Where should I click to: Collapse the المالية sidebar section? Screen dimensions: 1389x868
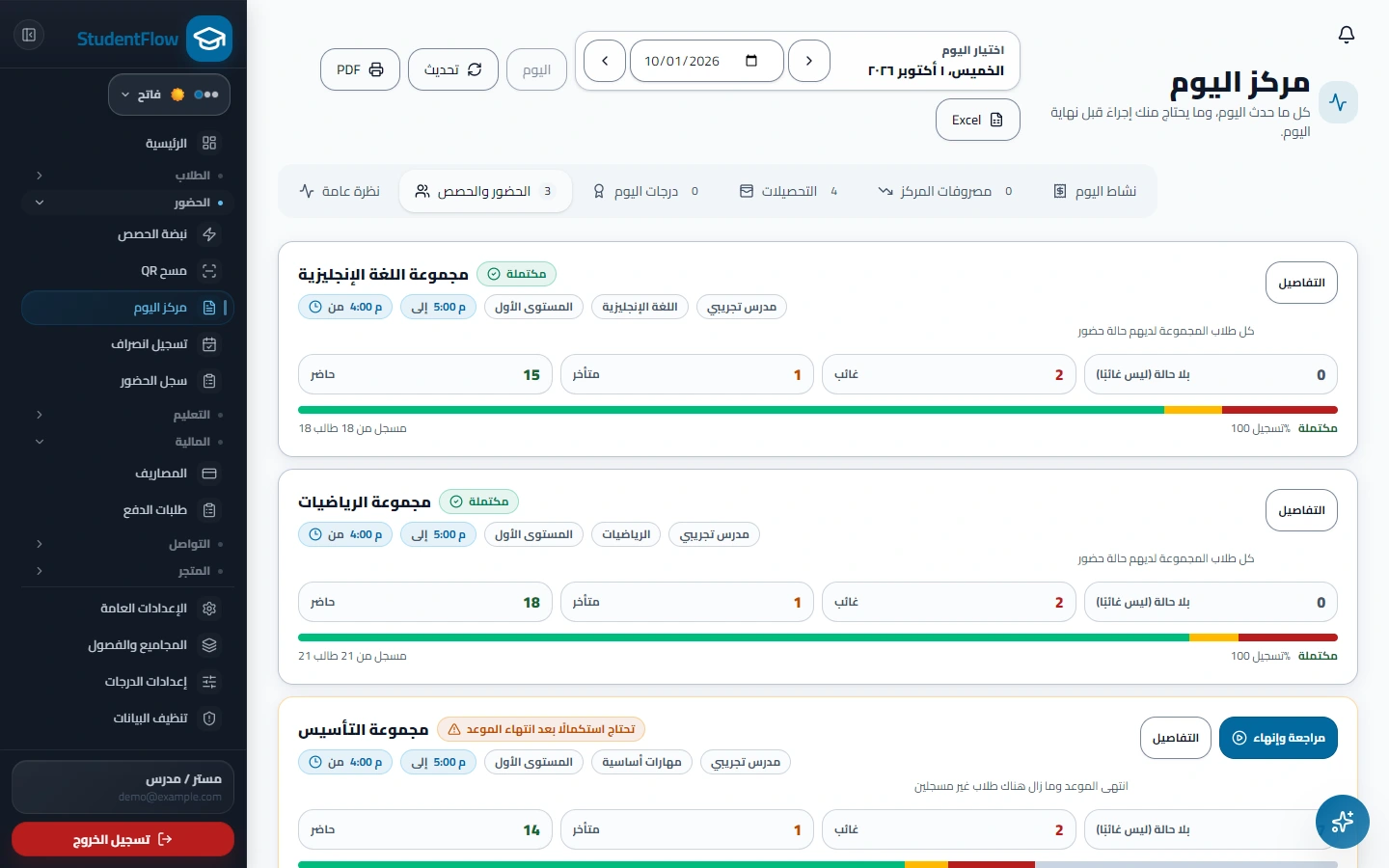click(127, 442)
